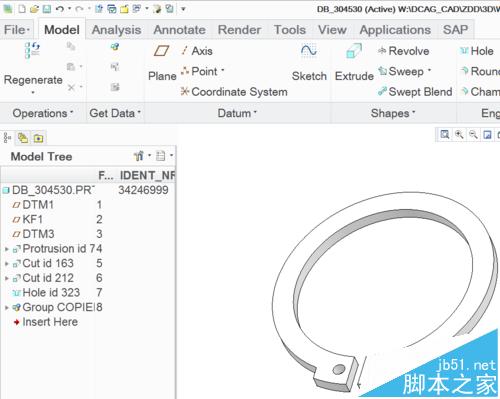Select the DTM1 datum plane
Screen dimensions: 500x399
click(33, 205)
